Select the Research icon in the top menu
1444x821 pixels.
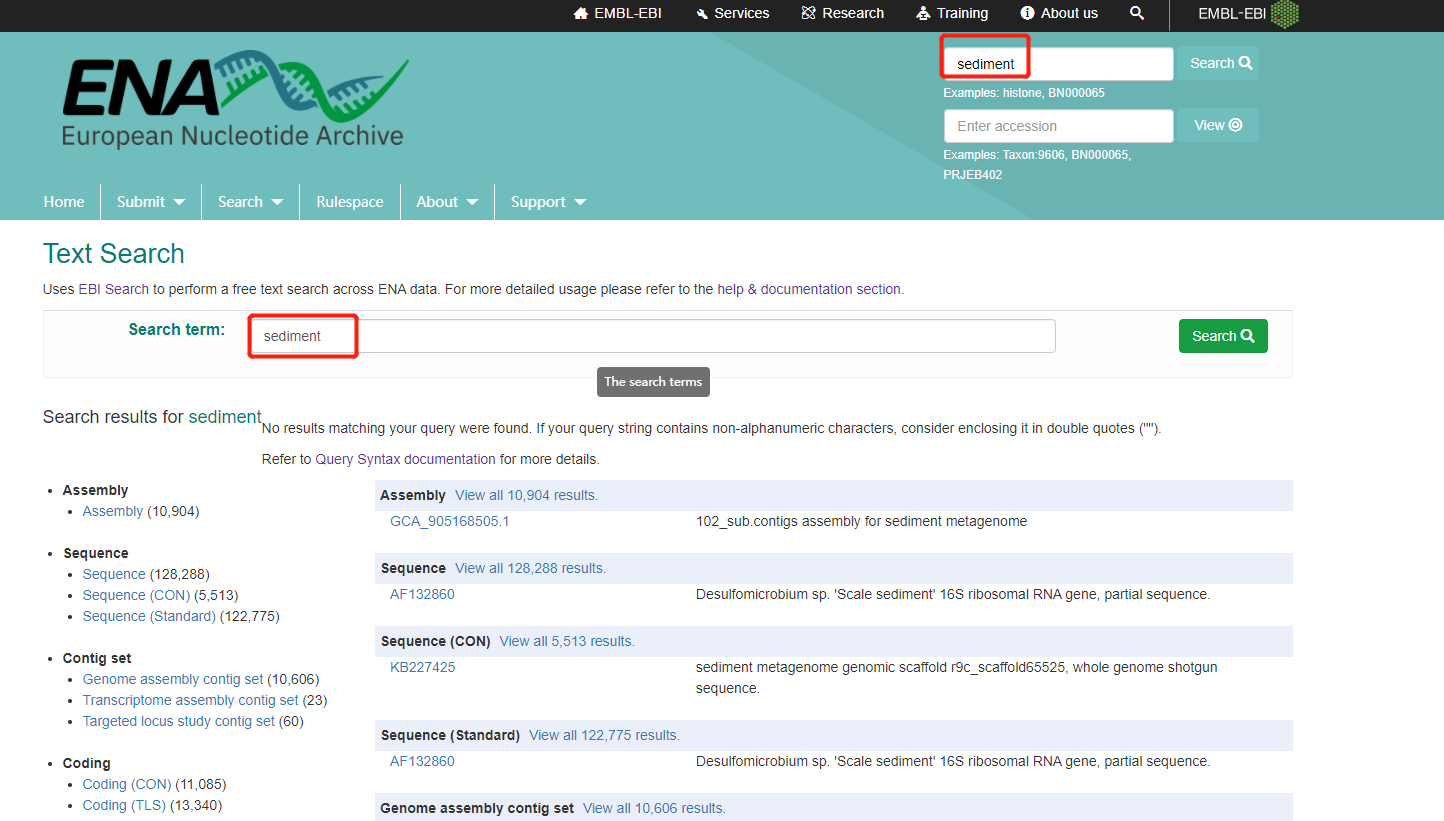(811, 13)
